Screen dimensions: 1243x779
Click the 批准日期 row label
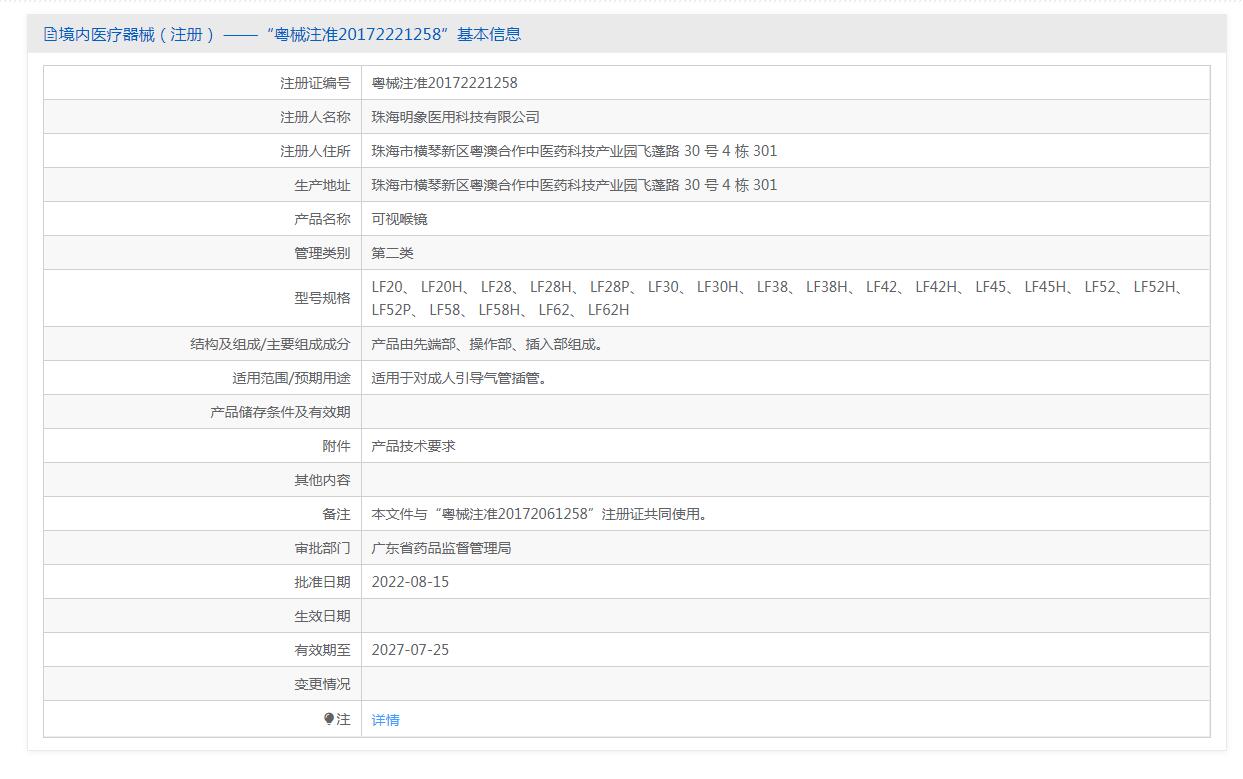tap(322, 582)
